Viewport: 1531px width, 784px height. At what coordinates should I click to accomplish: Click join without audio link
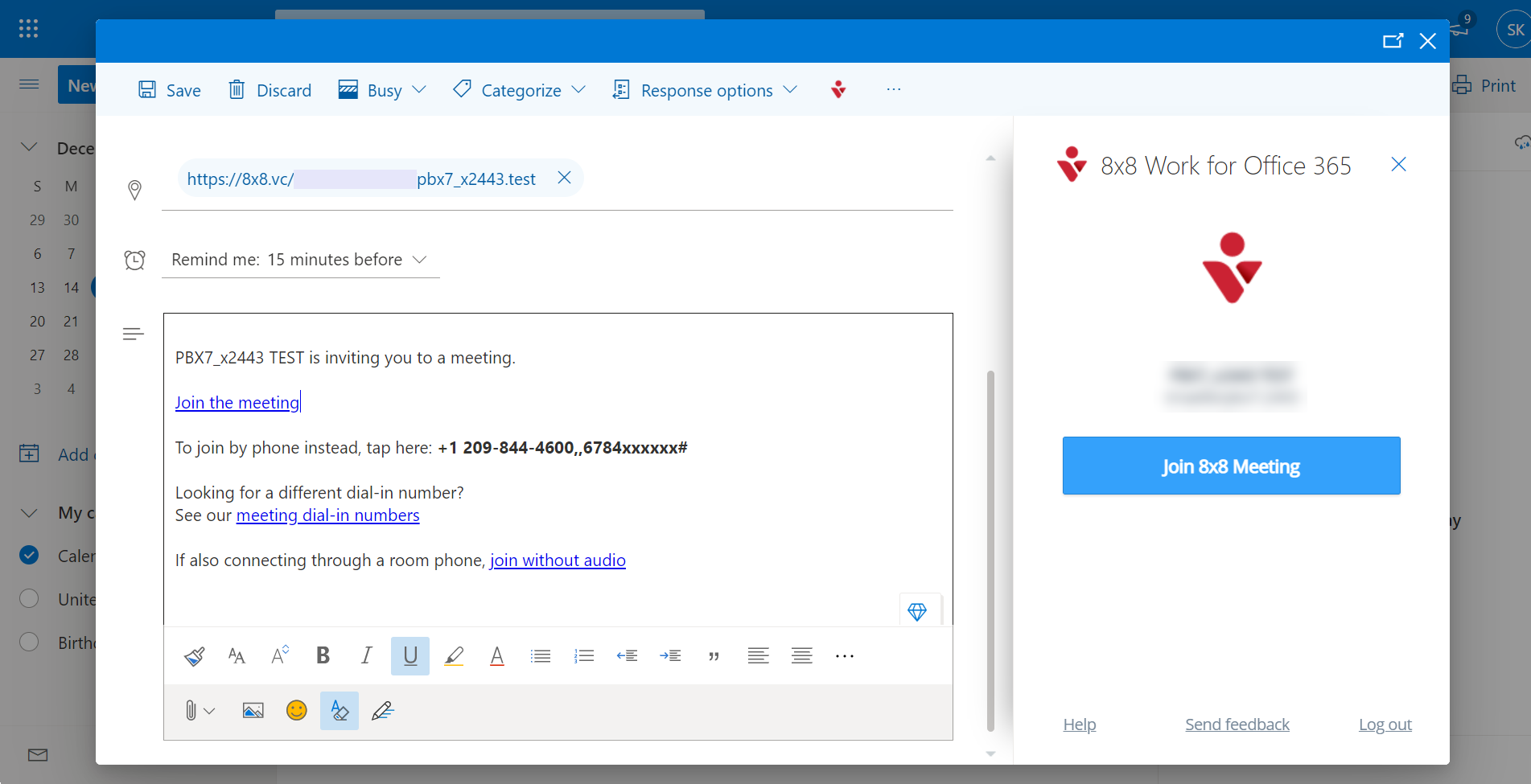click(558, 560)
